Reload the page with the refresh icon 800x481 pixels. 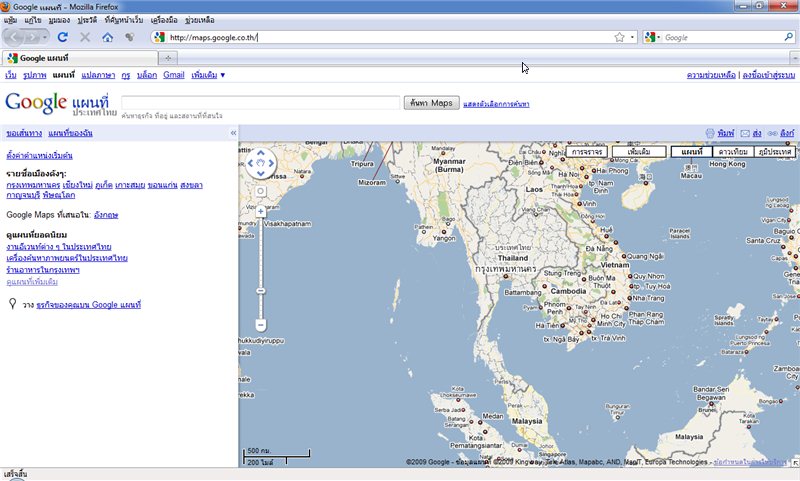(63, 37)
